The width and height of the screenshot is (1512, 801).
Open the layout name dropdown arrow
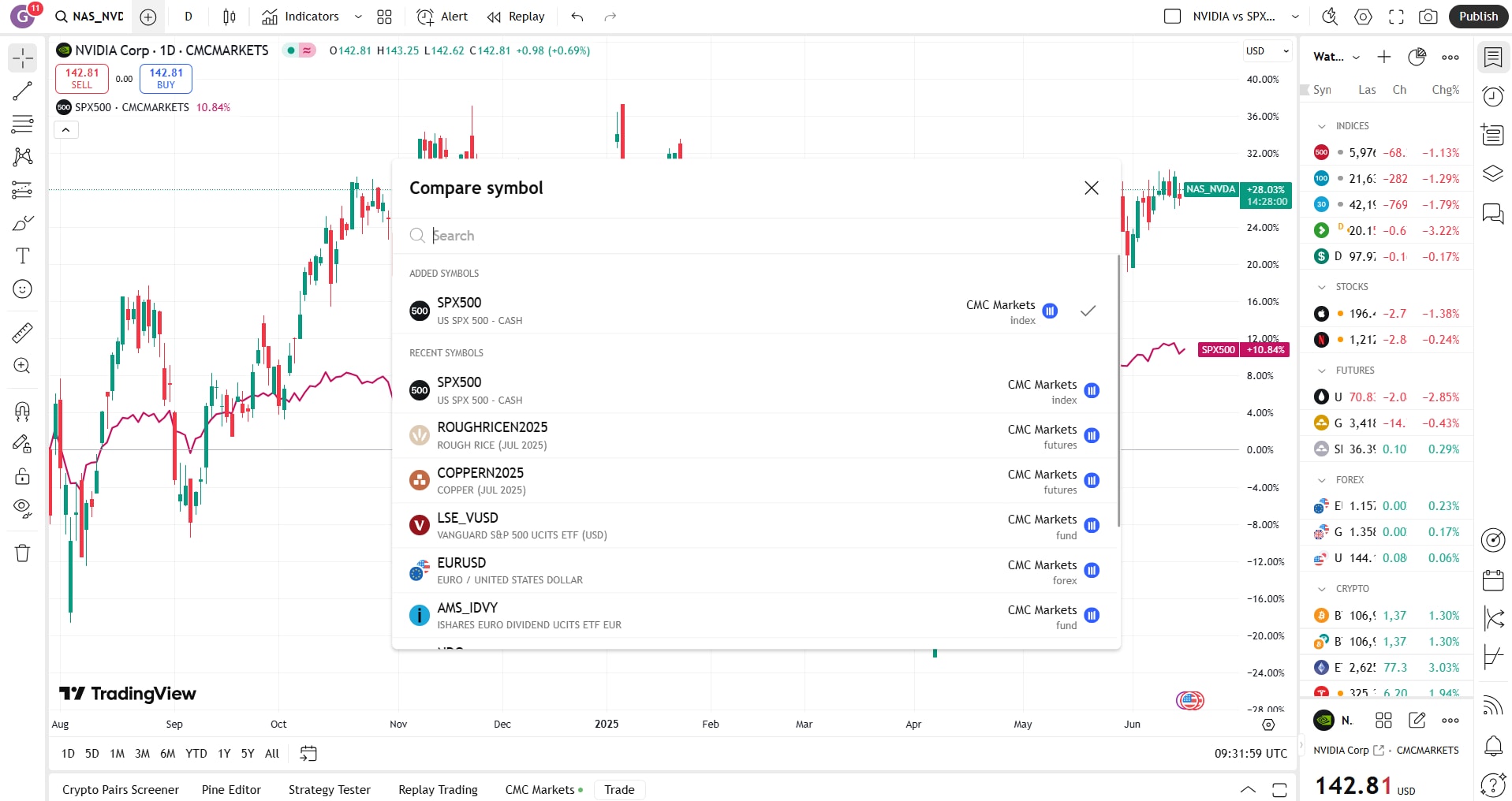pos(1295,17)
